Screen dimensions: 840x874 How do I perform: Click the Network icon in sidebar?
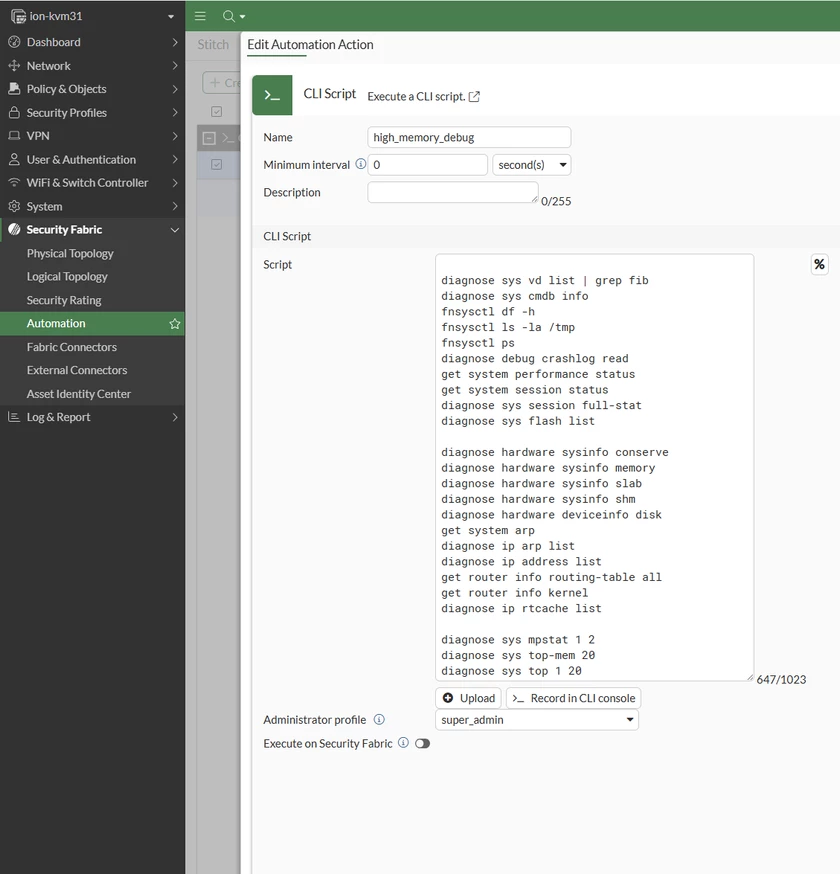click(x=14, y=65)
